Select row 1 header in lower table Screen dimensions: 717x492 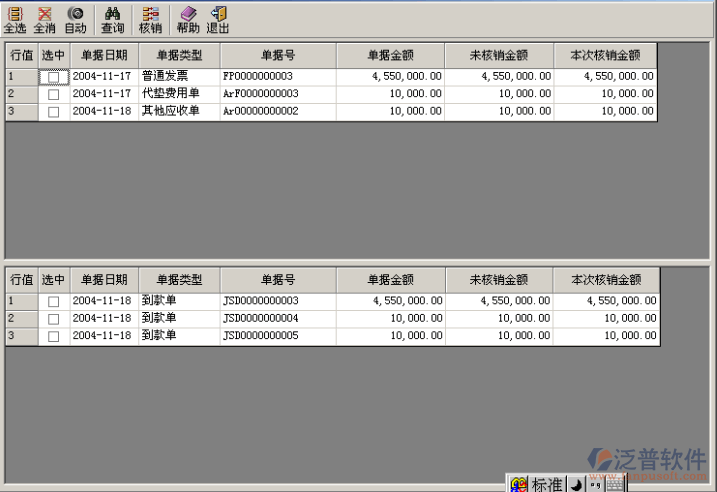click(x=21, y=301)
